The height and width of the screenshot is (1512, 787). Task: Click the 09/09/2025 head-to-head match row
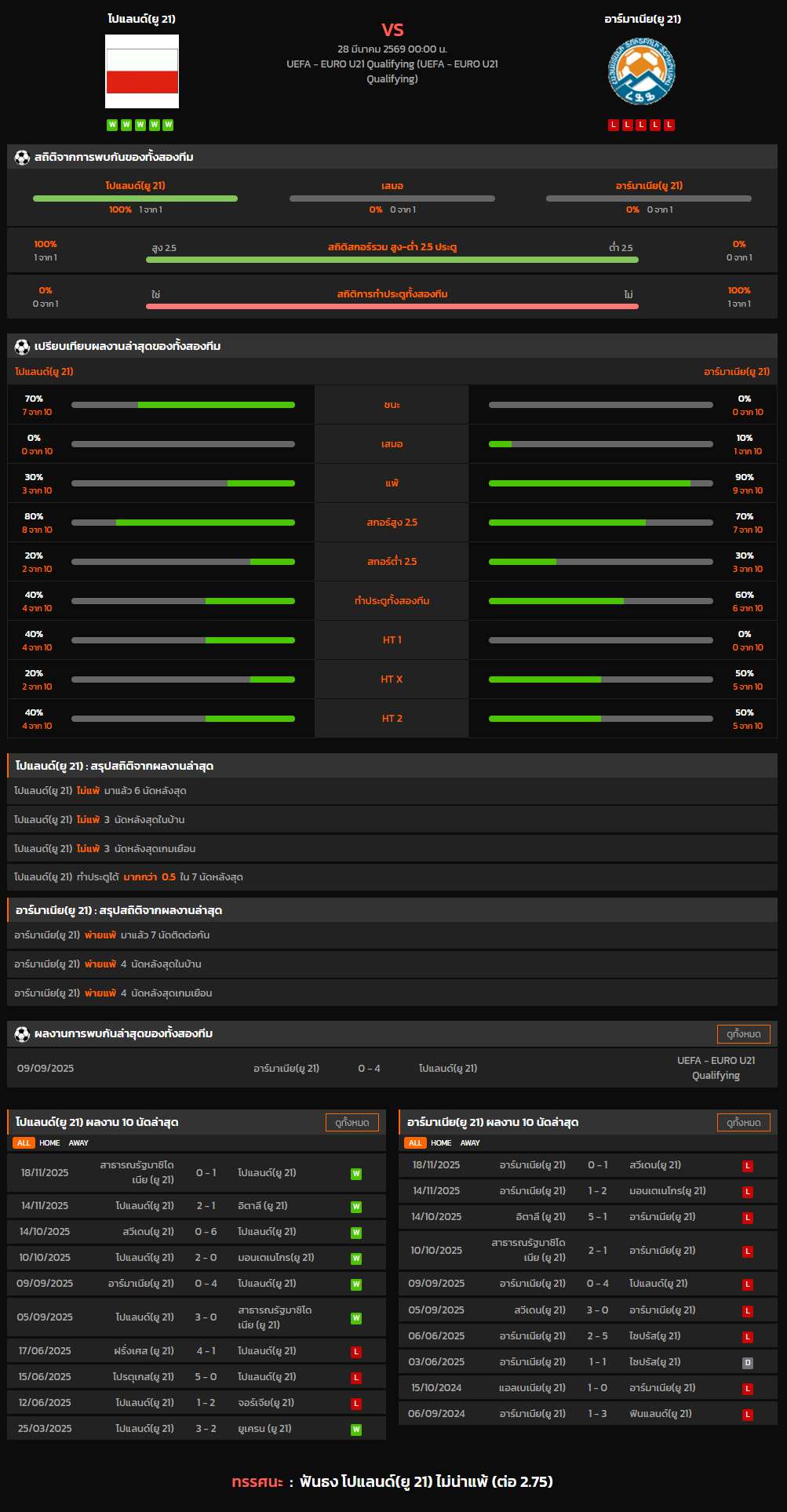[x=392, y=1069]
